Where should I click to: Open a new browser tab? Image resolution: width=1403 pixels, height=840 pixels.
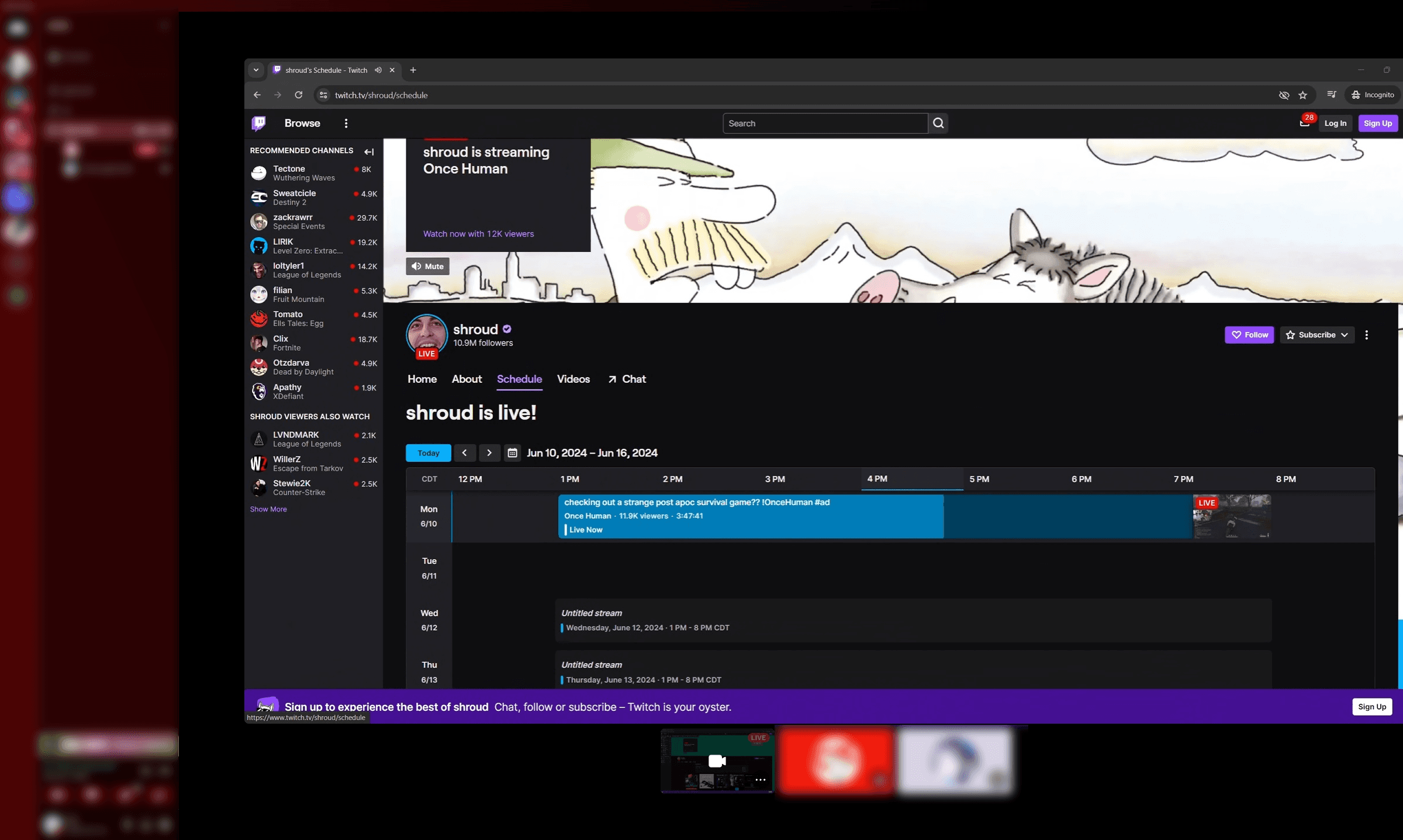413,70
